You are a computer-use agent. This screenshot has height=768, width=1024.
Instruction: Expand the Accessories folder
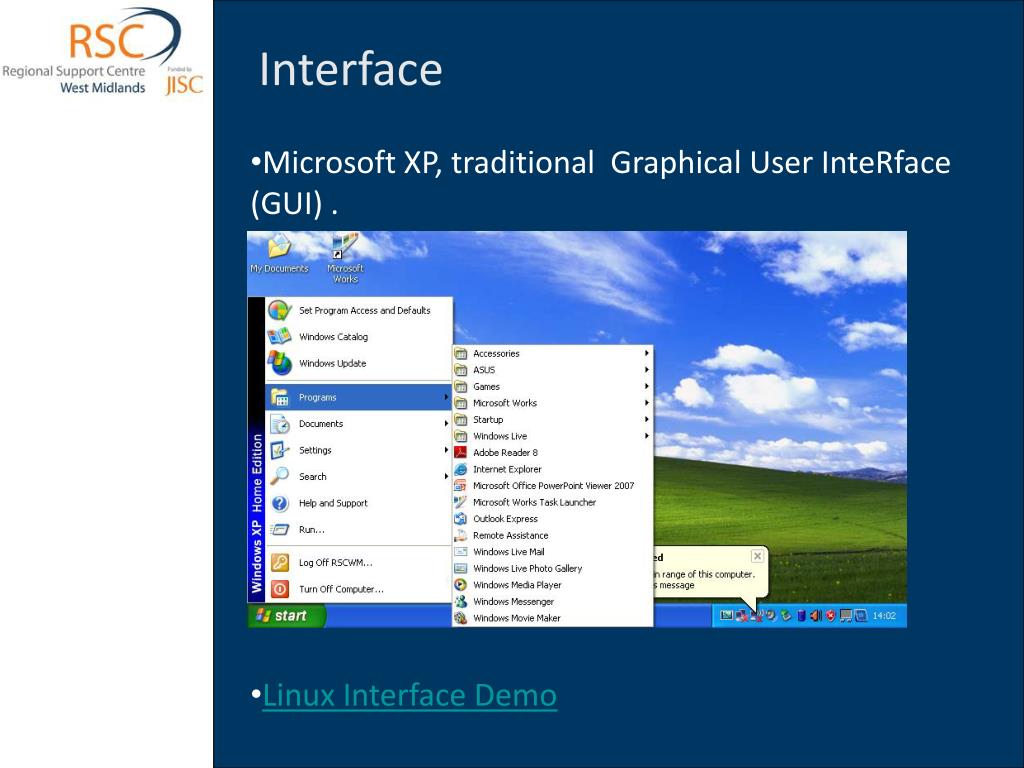point(552,353)
